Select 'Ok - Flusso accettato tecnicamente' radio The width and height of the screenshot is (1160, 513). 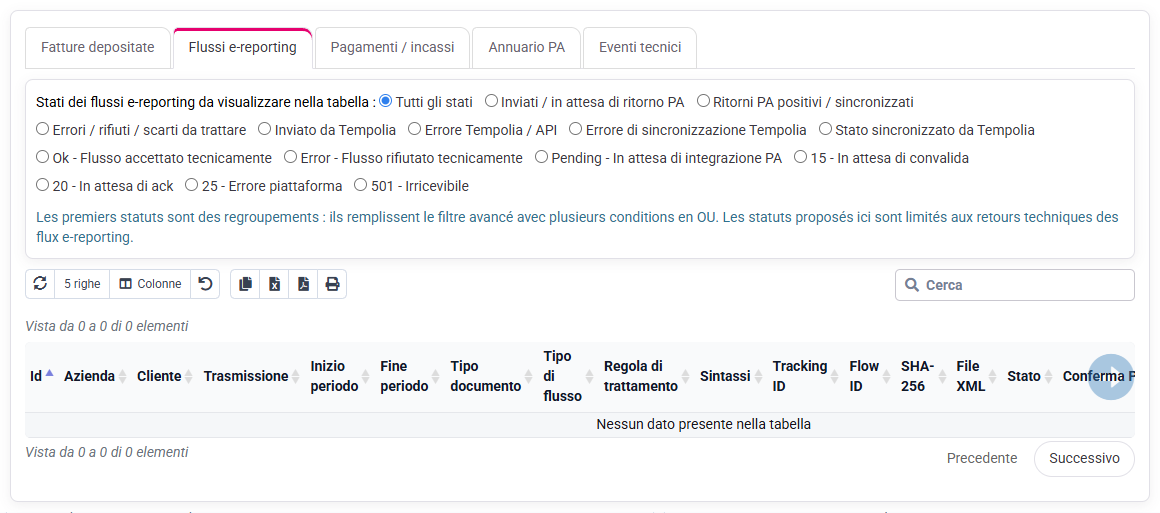(x=42, y=157)
